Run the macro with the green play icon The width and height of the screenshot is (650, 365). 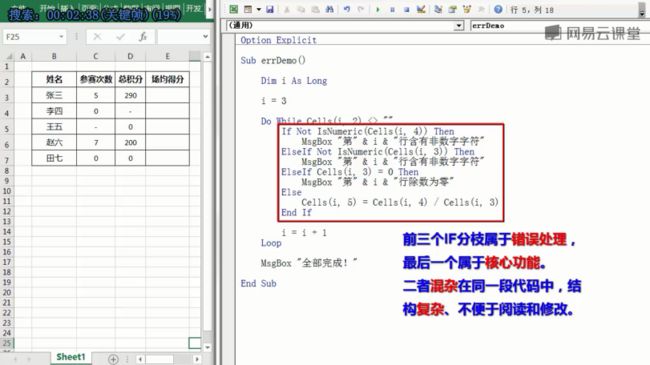point(378,9)
